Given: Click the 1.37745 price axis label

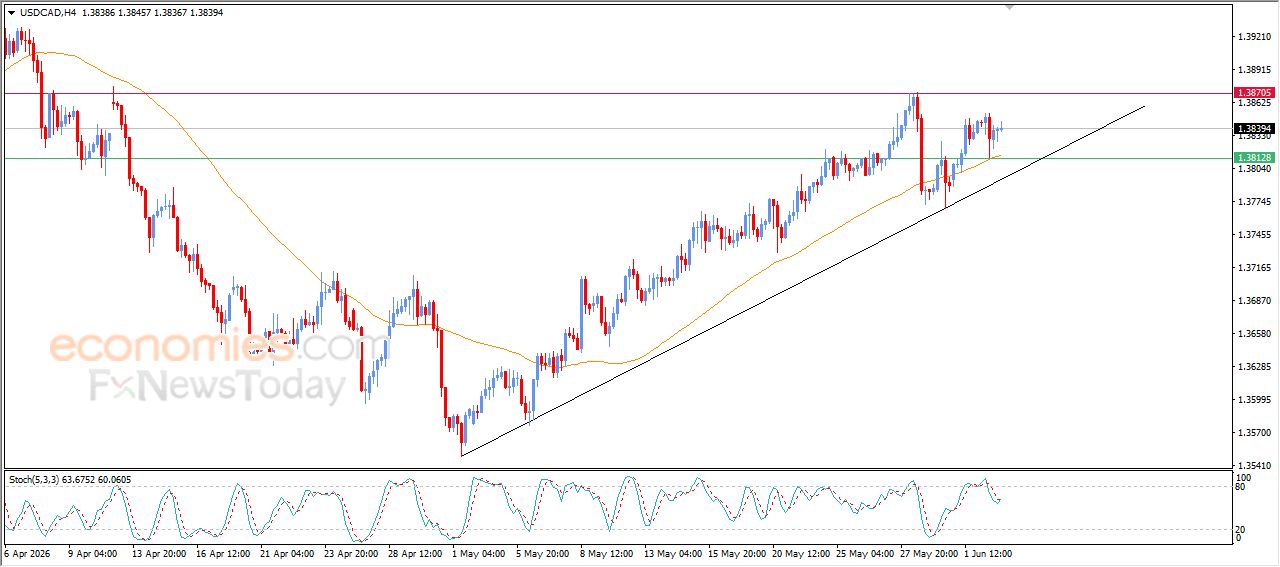Looking at the screenshot, I should (x=1254, y=202).
